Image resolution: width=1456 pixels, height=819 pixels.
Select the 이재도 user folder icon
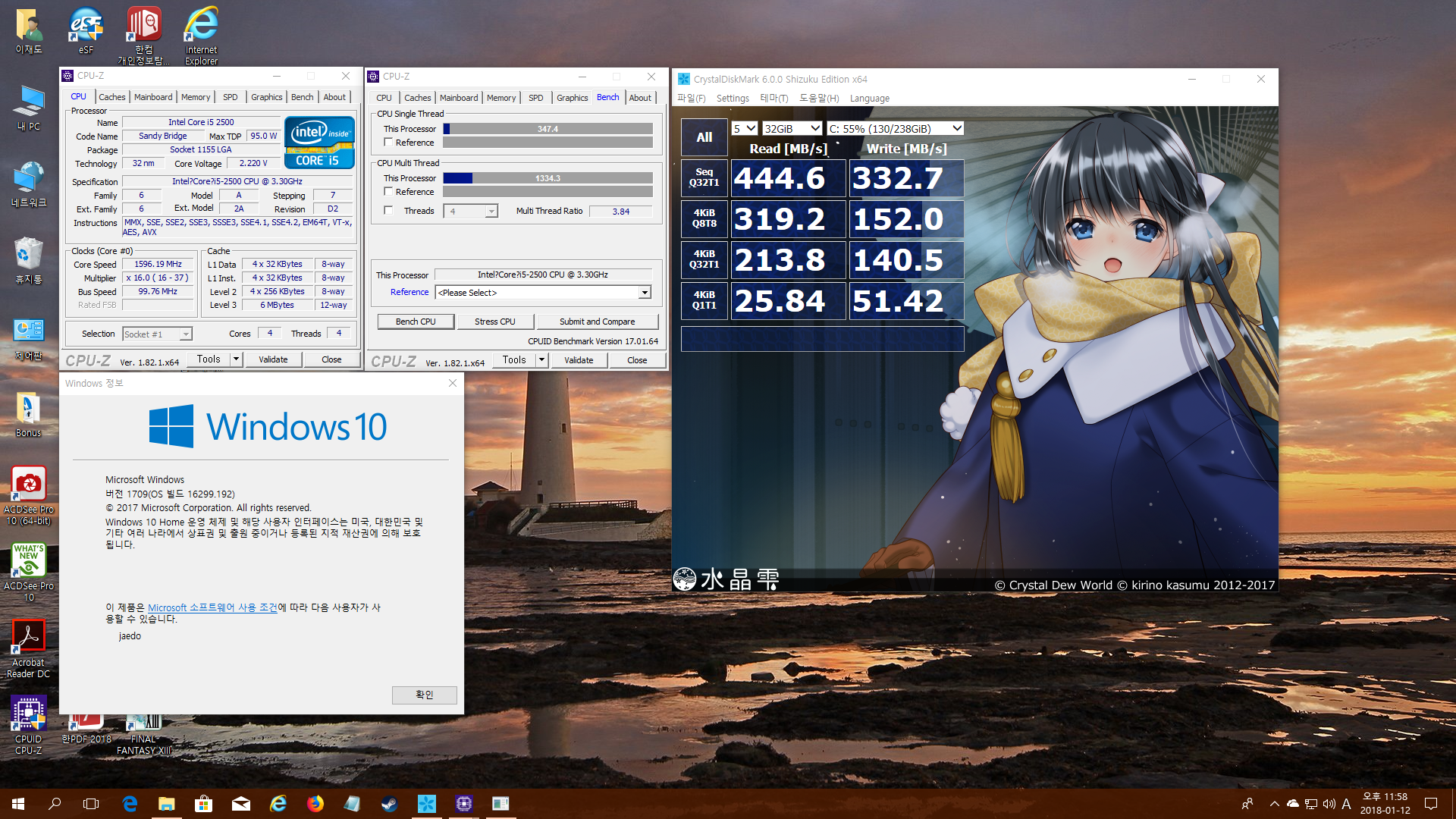29,30
